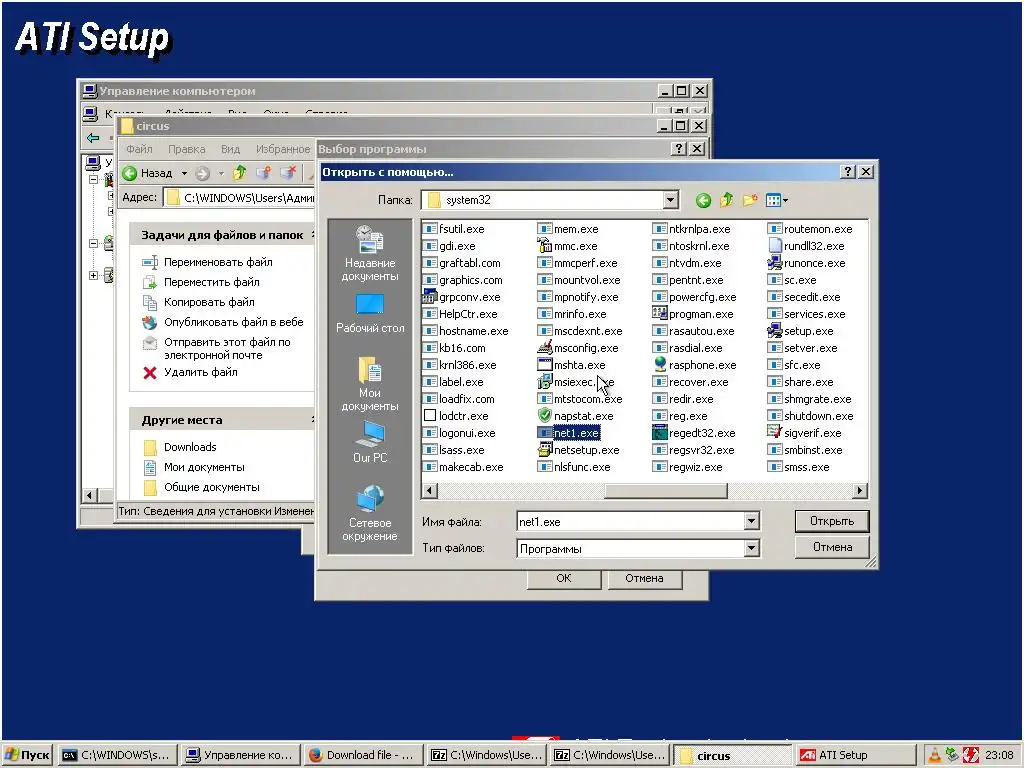
Task: Switch to ATI Setup taskbar button
Action: pos(854,756)
